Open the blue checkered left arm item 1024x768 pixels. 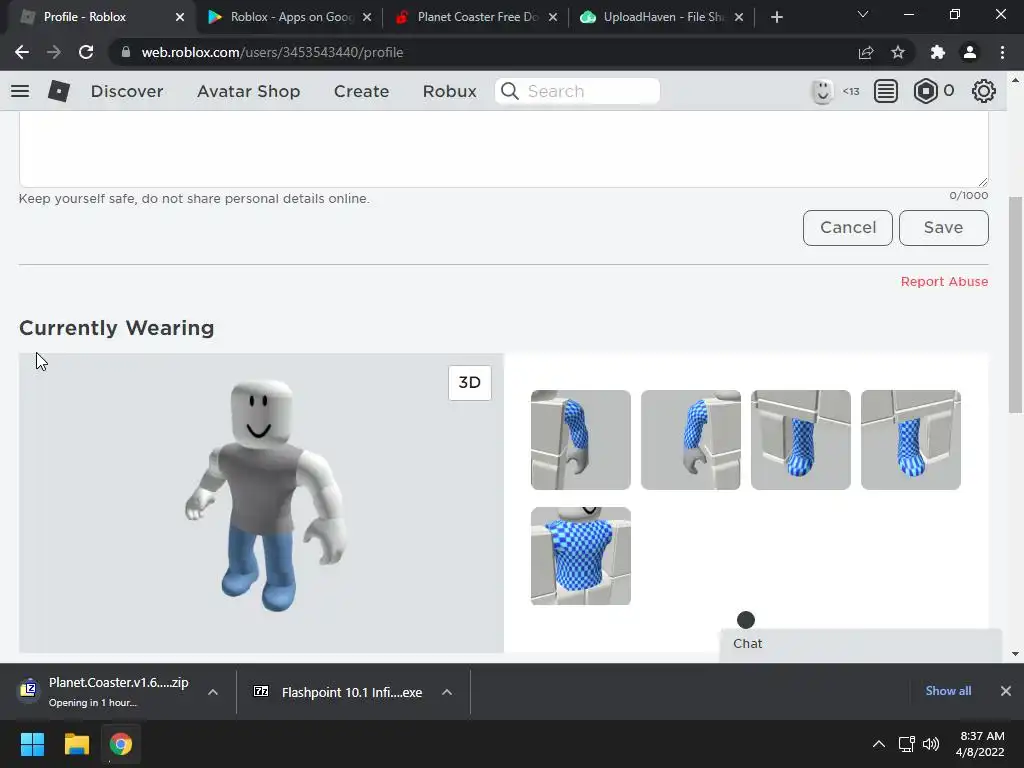(x=581, y=440)
